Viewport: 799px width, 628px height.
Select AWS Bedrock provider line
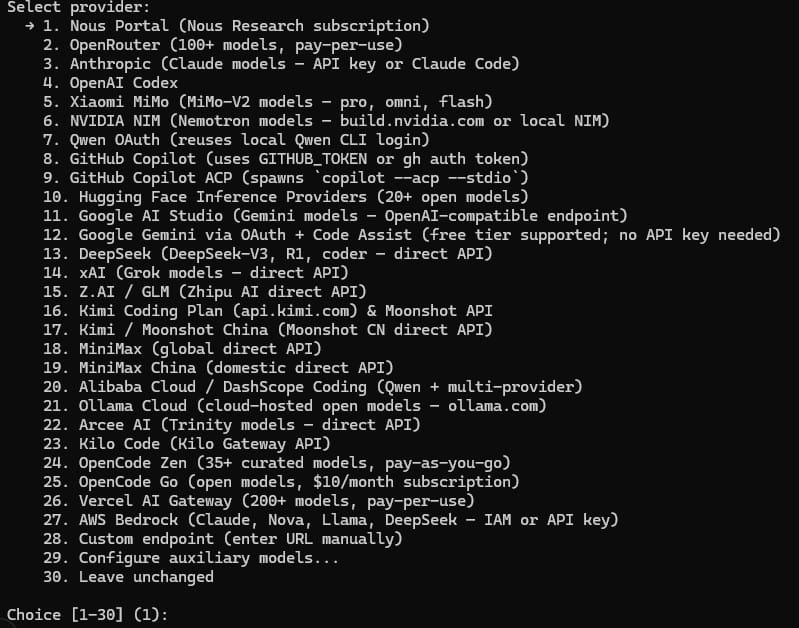click(331, 520)
